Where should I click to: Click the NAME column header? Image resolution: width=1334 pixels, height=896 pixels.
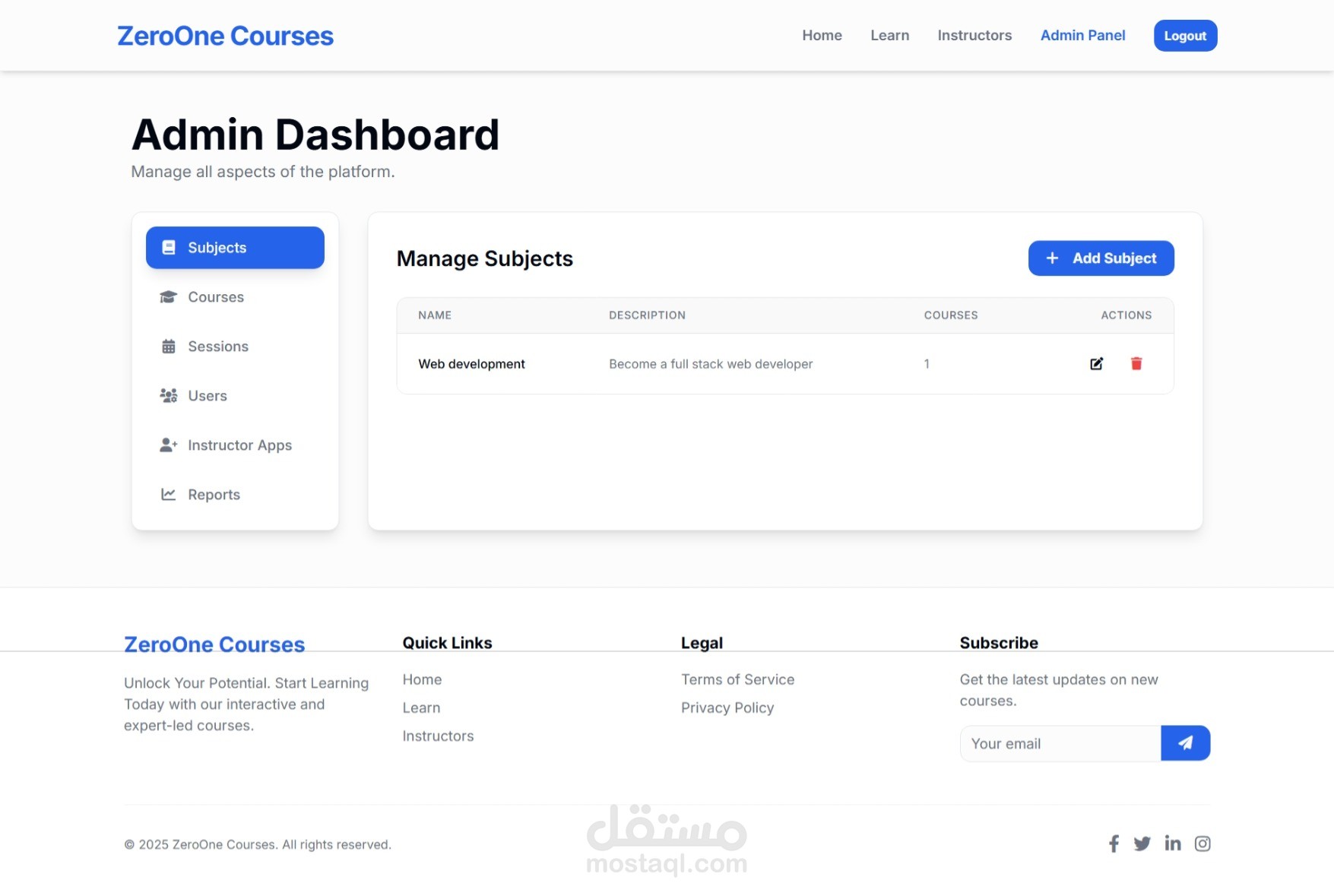coord(435,315)
